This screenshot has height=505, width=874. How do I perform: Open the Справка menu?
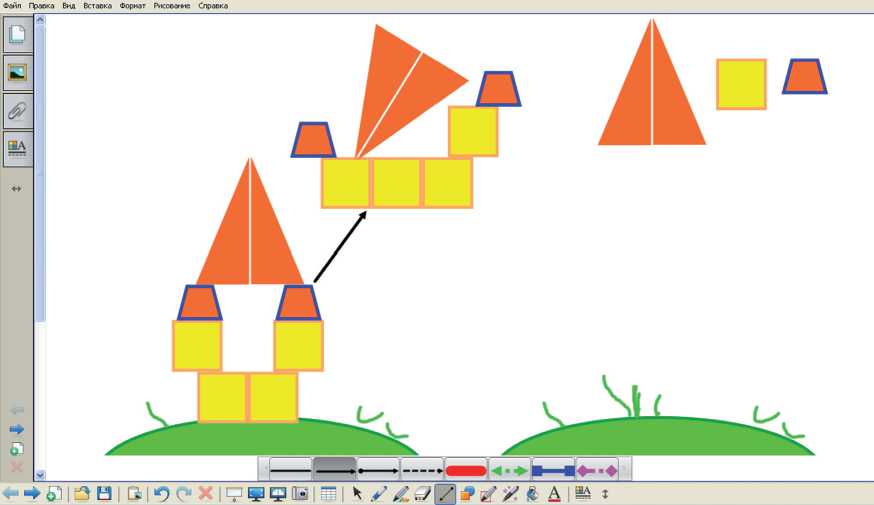213,6
